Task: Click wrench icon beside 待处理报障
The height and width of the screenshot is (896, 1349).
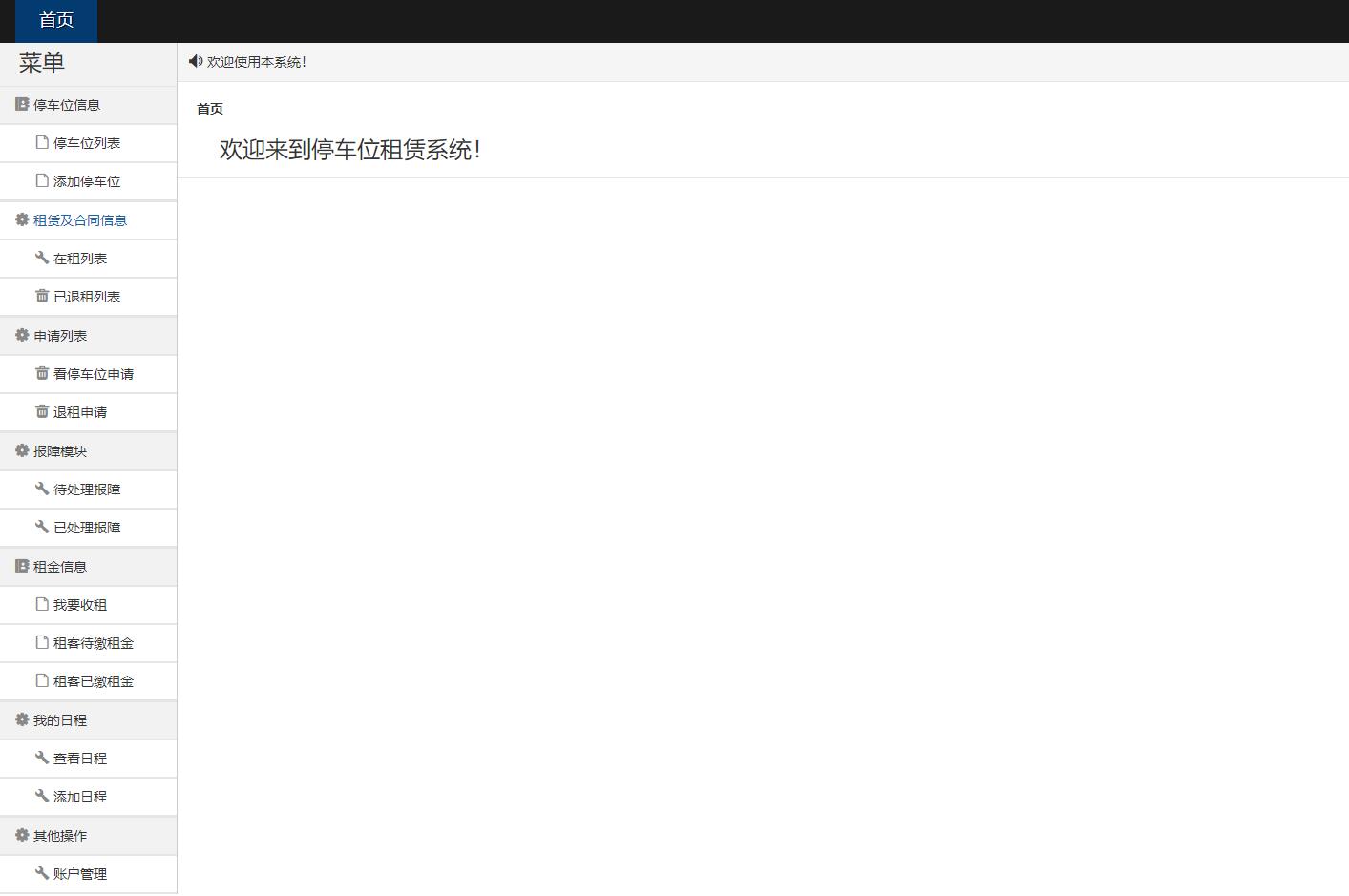Action: coord(42,489)
